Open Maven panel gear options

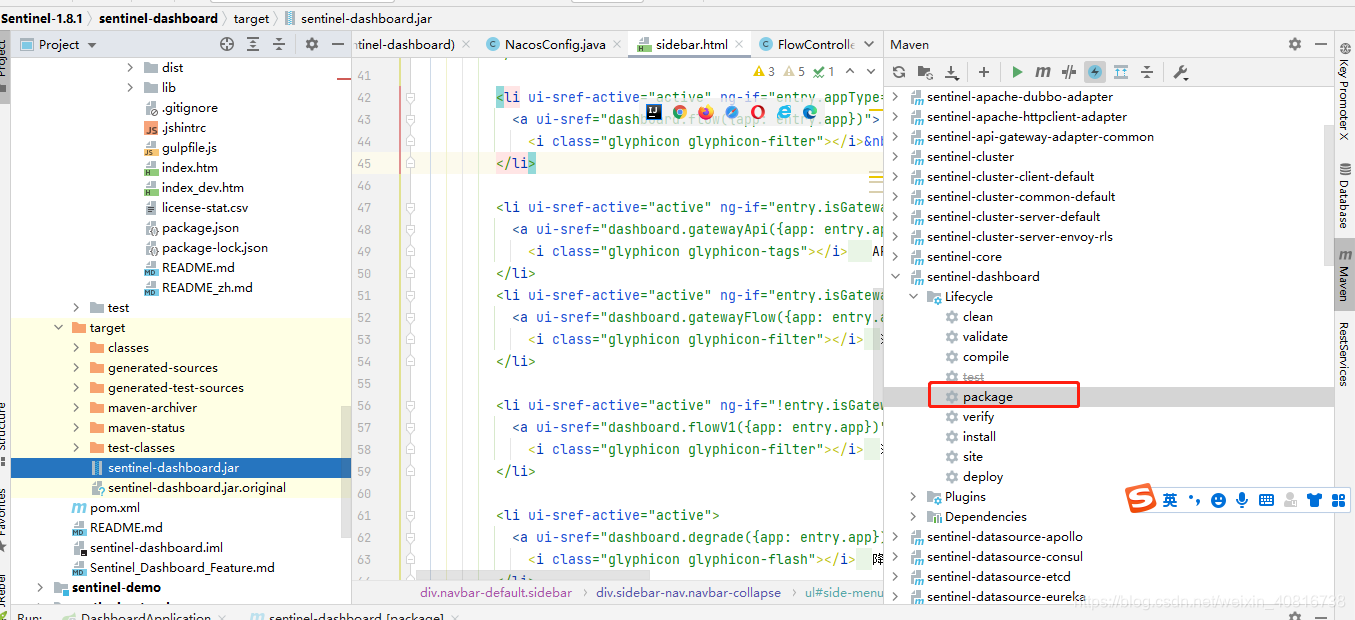(1295, 44)
